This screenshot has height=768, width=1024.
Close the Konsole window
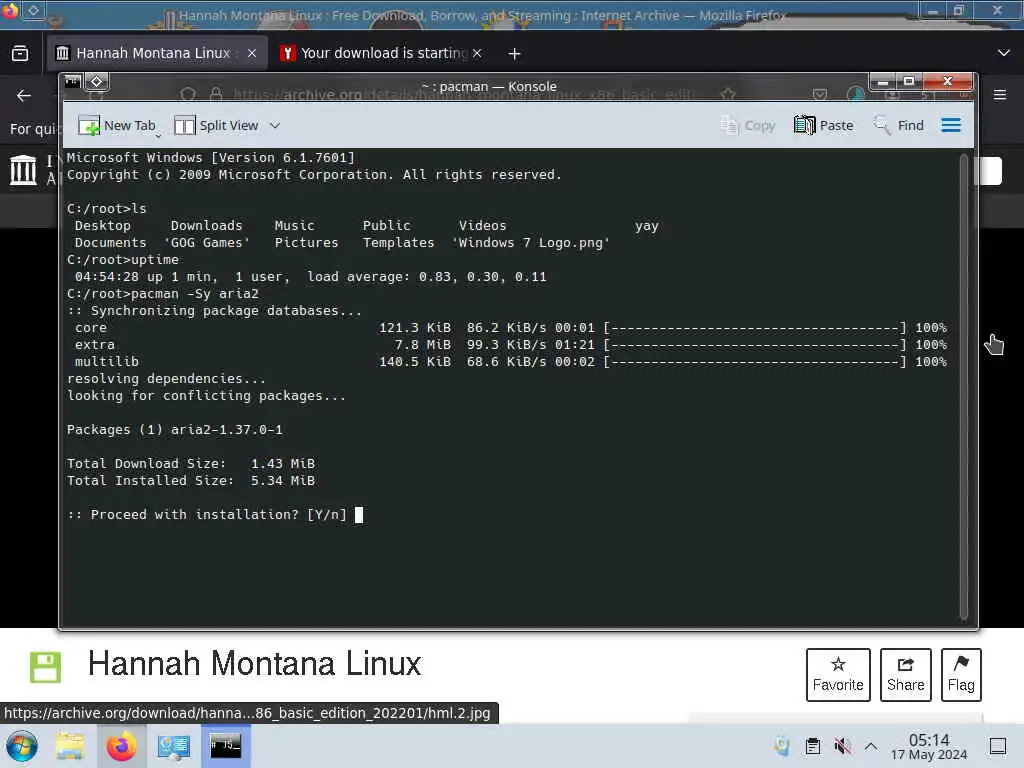click(x=948, y=82)
